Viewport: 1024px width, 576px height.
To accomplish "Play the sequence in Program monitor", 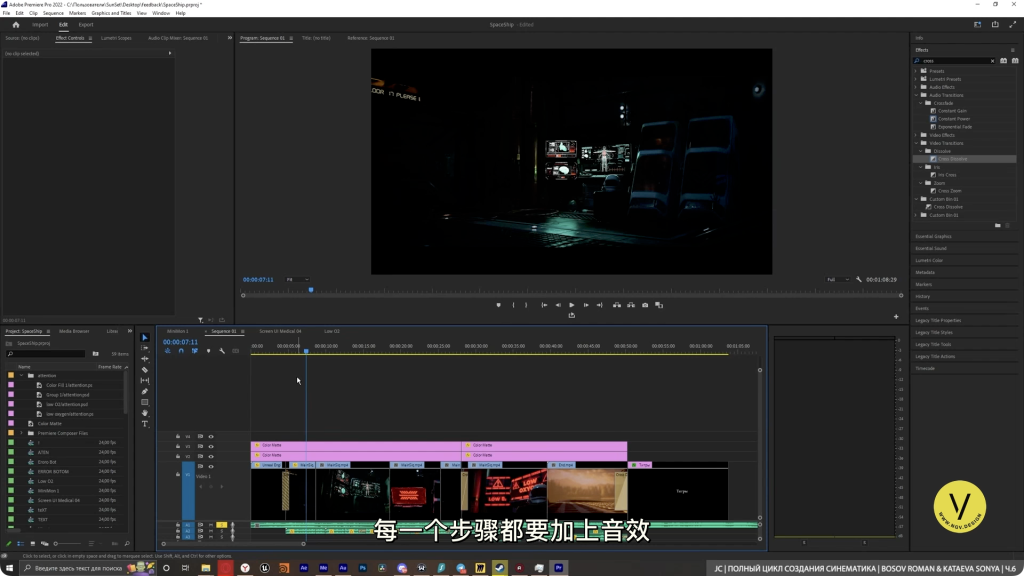I will click(571, 305).
